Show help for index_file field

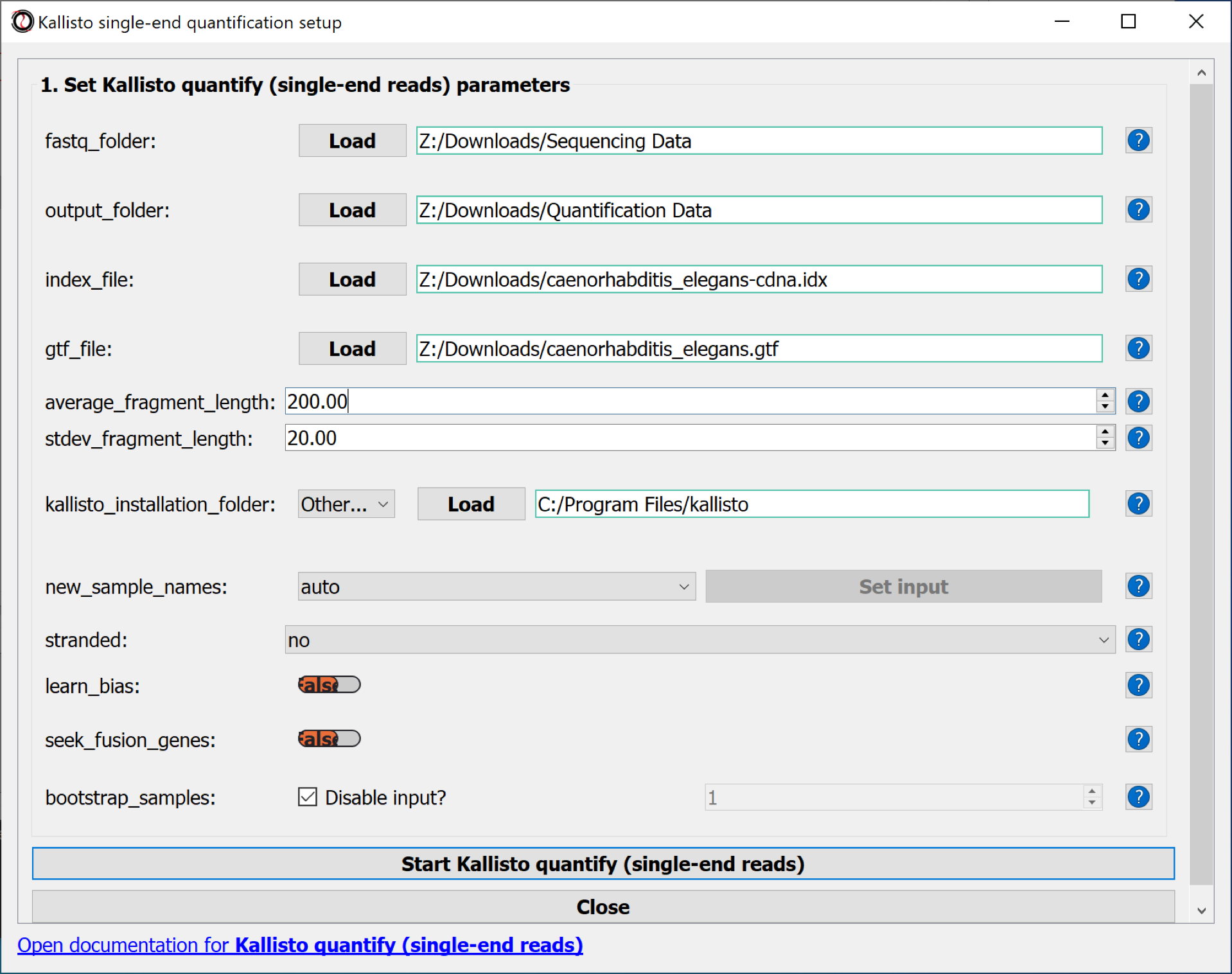(1138, 279)
